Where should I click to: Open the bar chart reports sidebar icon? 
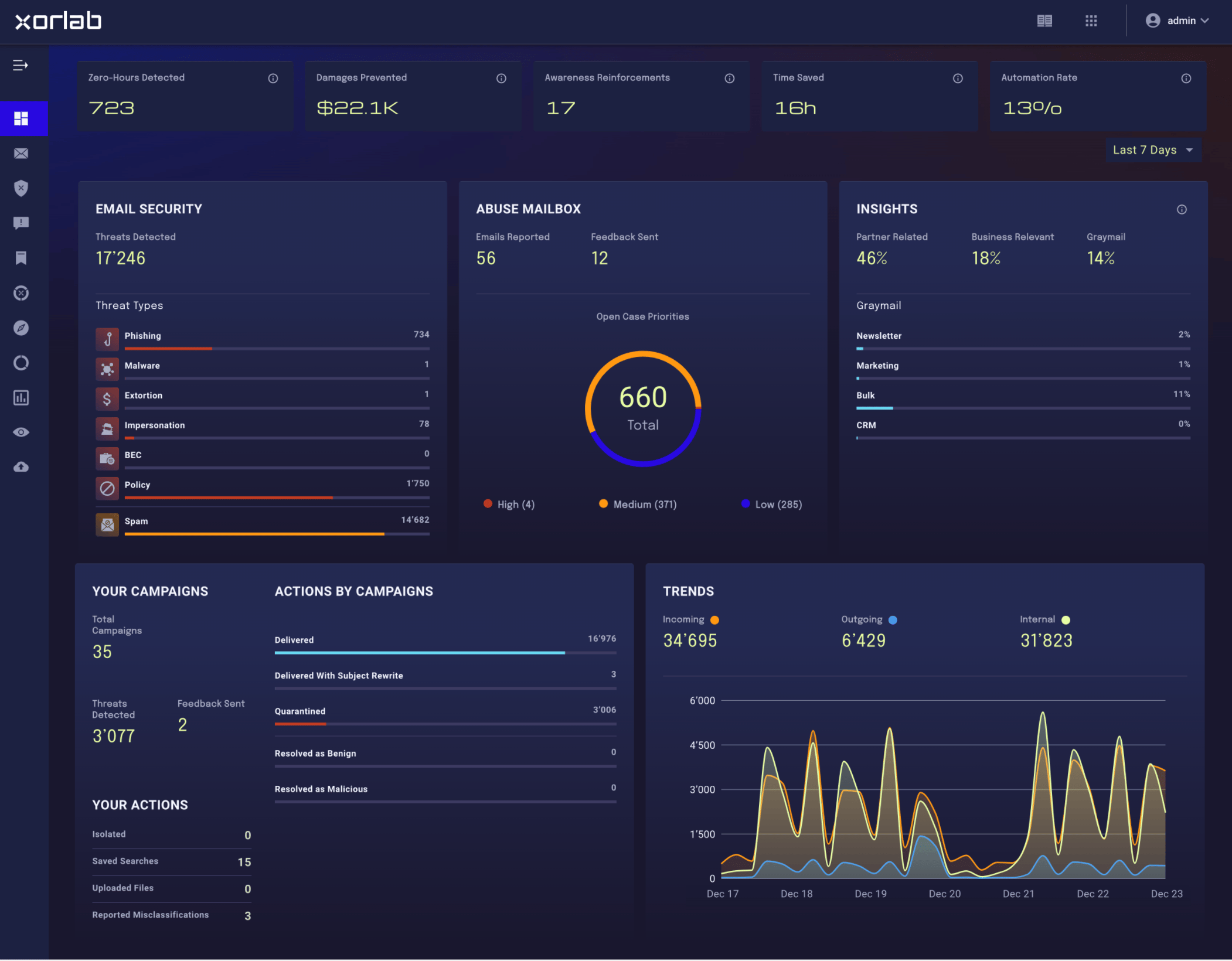(x=21, y=398)
